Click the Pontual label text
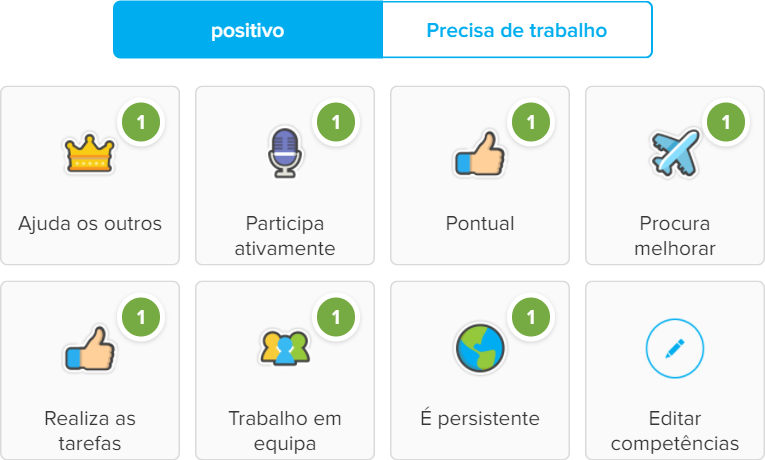 point(480,223)
